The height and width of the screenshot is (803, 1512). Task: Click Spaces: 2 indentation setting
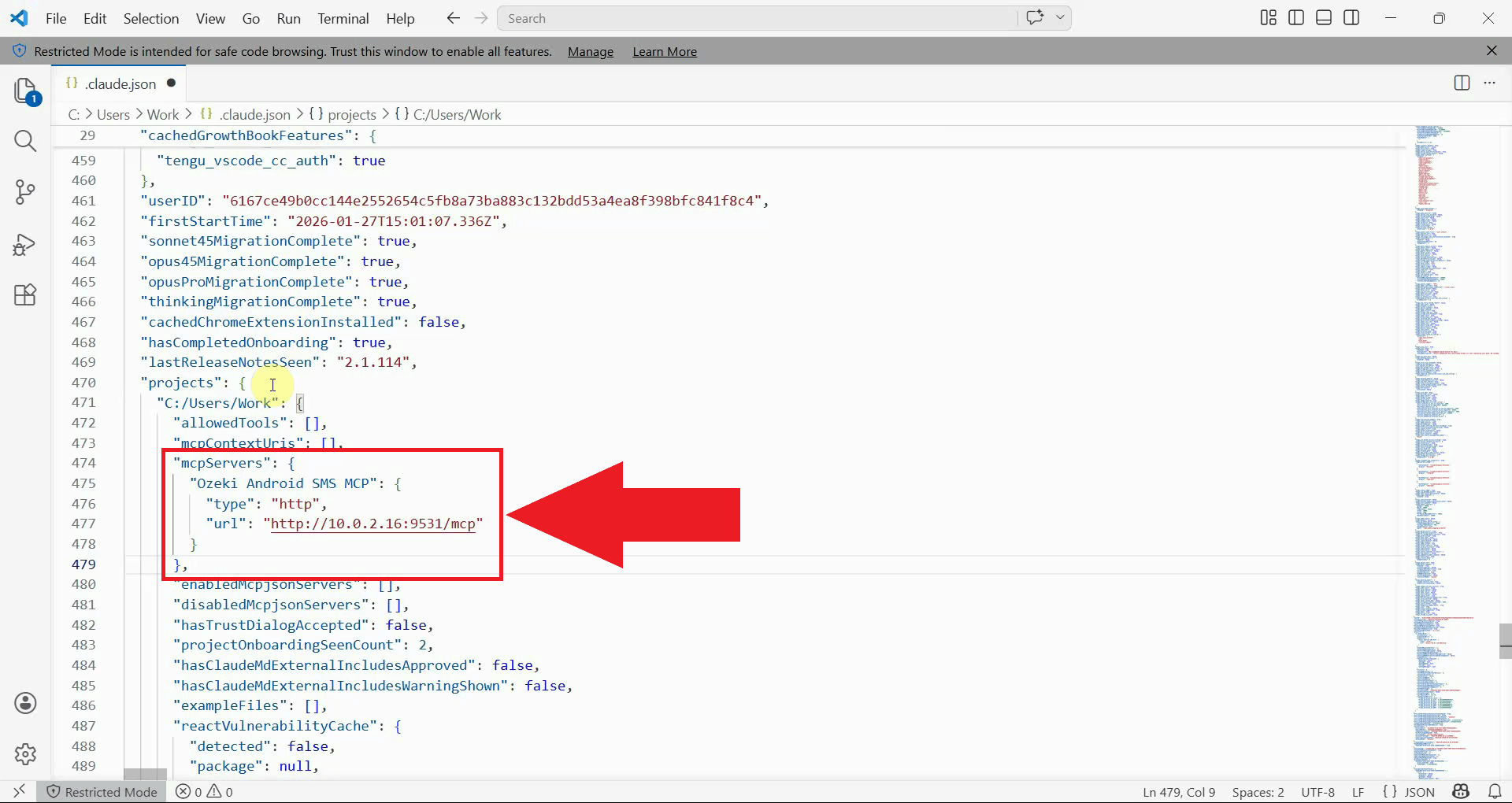(1258, 792)
